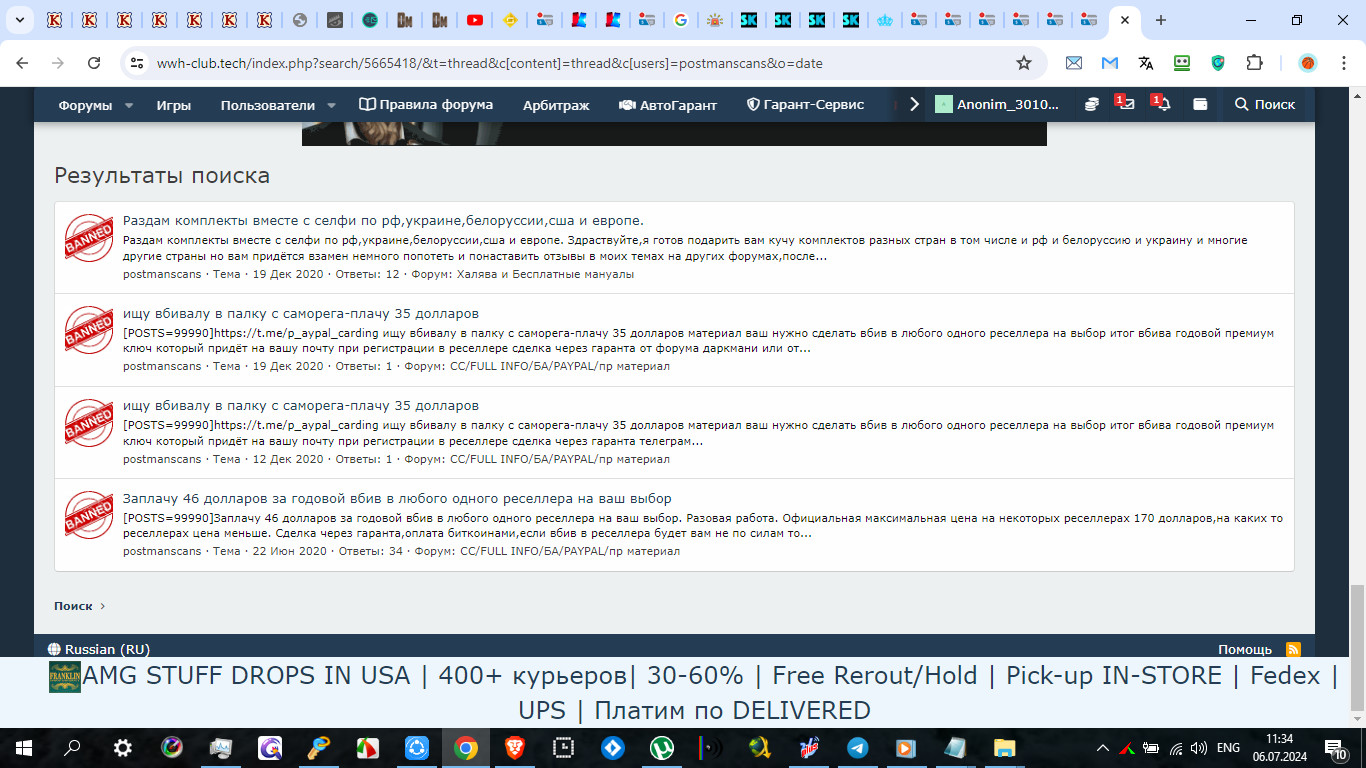1366x768 pixels.
Task: Click the green robot extension icon
Action: 1182,63
